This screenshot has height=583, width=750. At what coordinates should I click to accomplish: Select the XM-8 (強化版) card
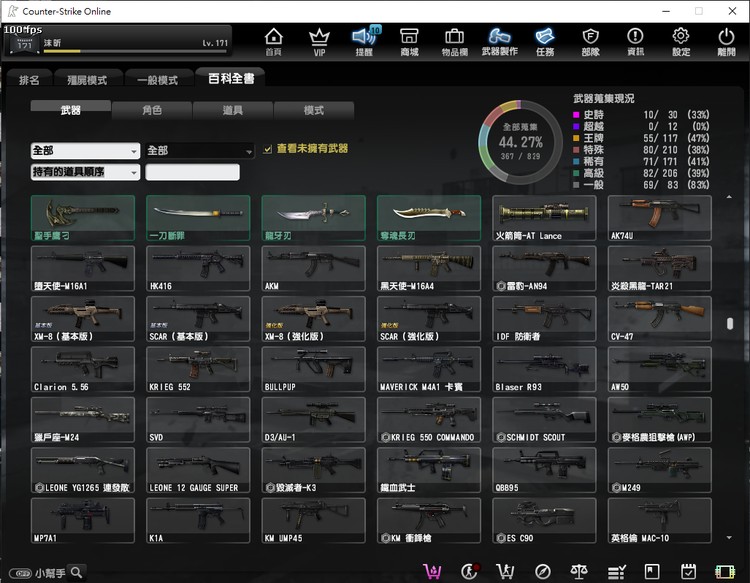point(313,319)
